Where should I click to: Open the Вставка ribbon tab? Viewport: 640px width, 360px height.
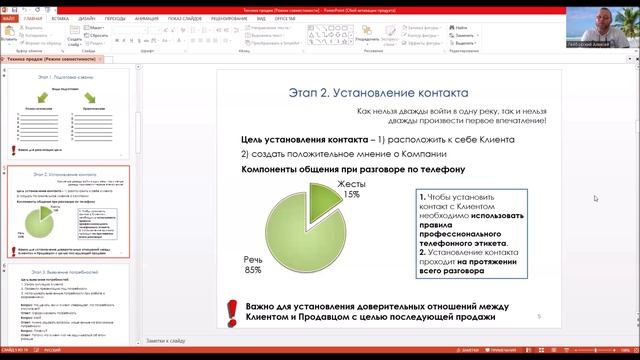tap(60, 18)
